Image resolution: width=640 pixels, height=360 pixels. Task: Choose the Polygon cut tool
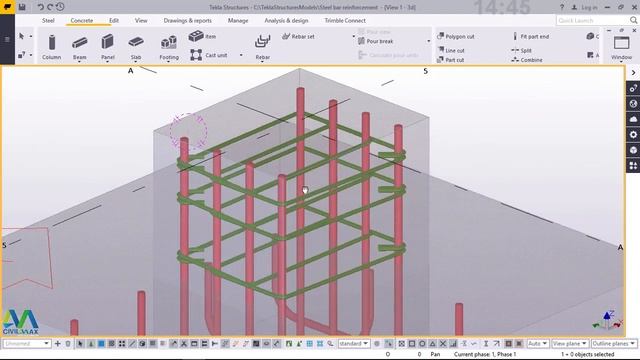(456, 36)
